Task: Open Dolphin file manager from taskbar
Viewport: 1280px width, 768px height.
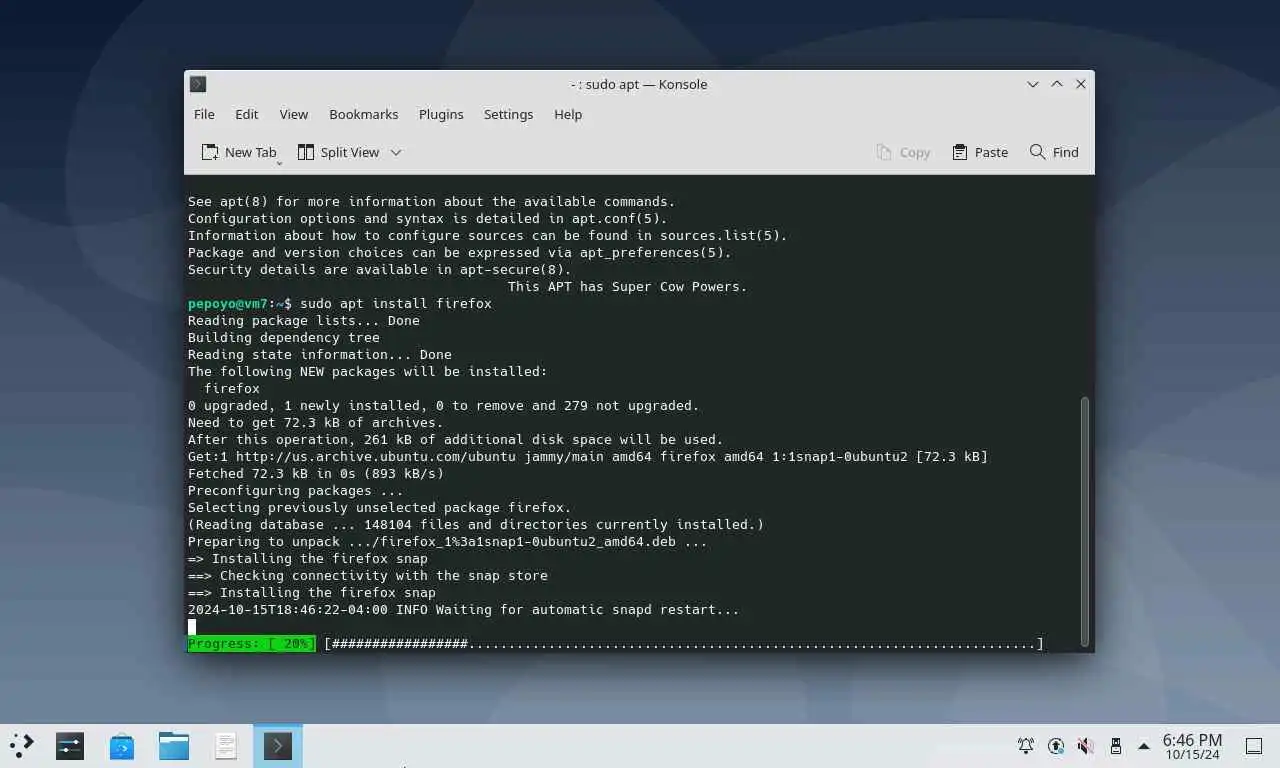Action: pyautogui.click(x=174, y=745)
